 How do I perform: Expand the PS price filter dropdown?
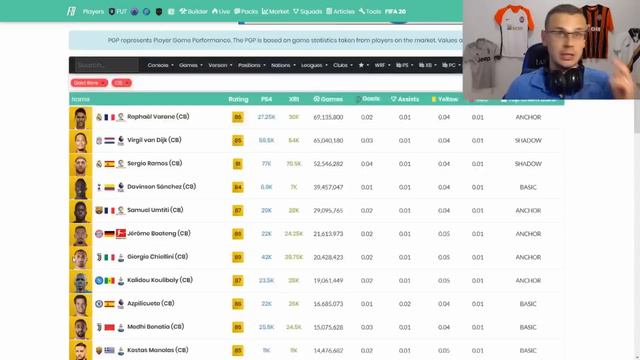404,65
